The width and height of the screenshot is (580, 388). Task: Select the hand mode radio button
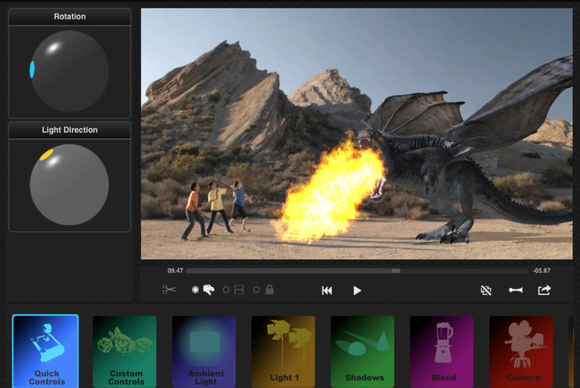[195, 290]
